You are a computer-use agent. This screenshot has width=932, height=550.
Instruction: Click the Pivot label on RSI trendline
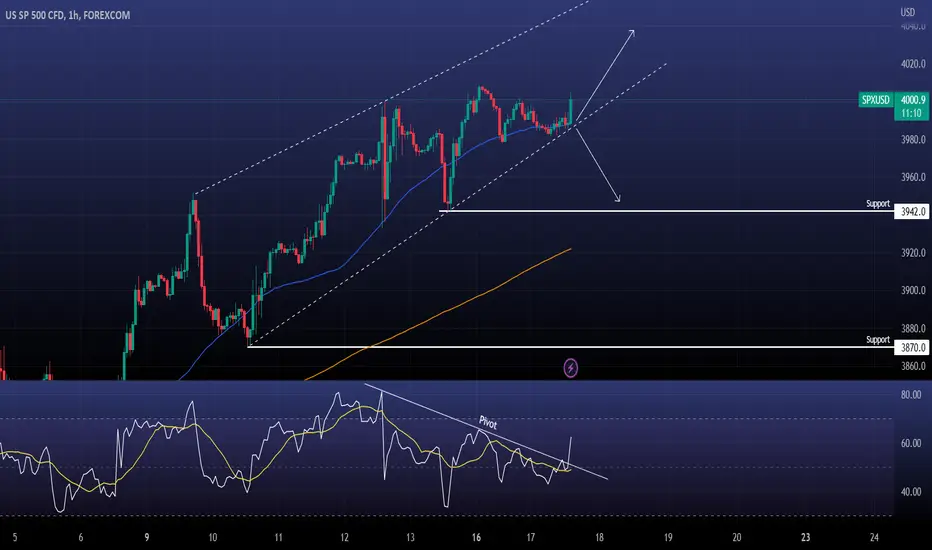pyautogui.click(x=488, y=422)
